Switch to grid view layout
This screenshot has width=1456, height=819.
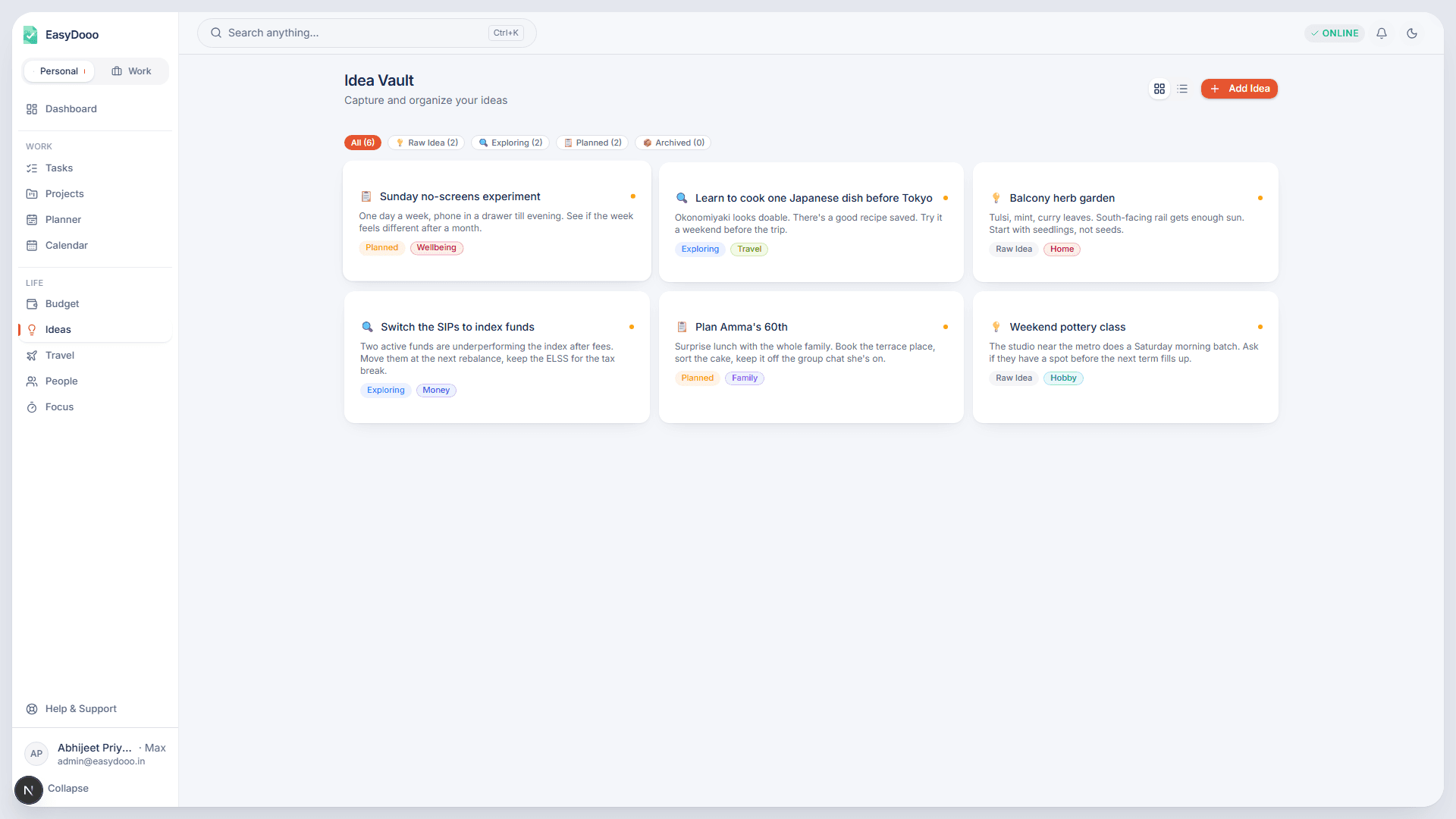point(1159,89)
